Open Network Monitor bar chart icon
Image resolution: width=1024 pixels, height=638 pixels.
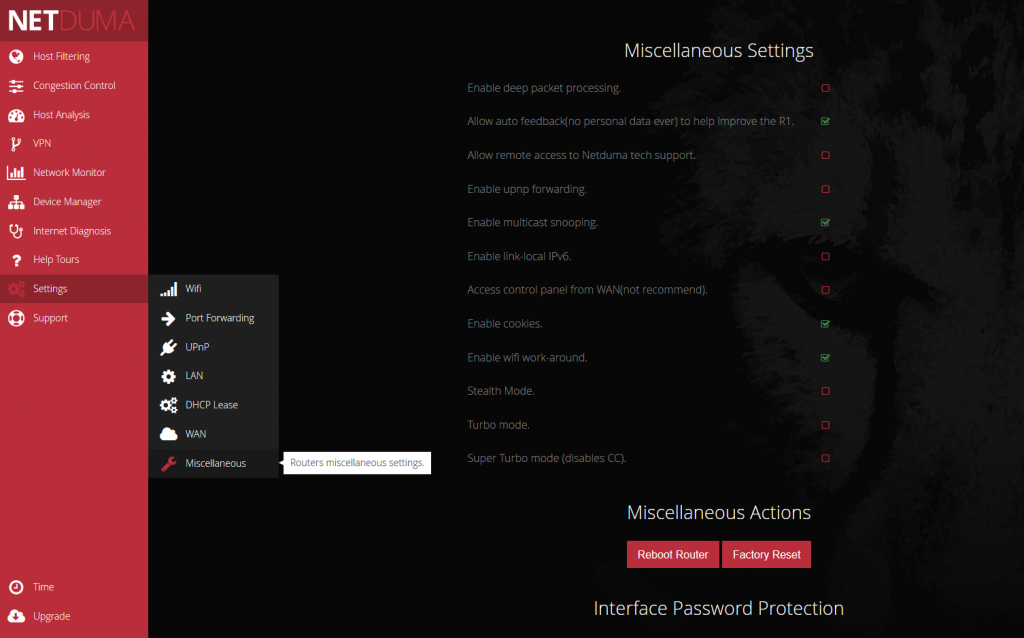point(16,173)
